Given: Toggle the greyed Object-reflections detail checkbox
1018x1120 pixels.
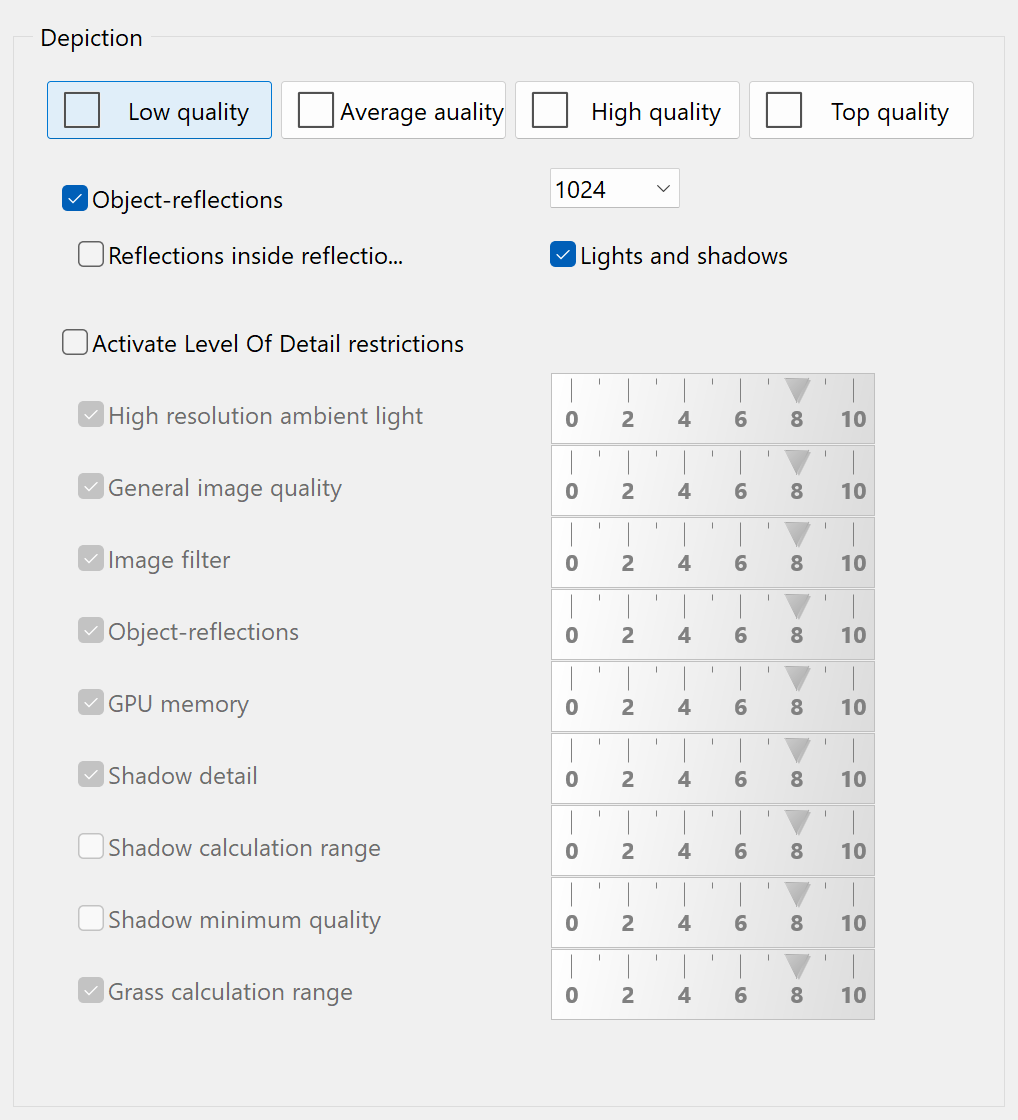Looking at the screenshot, I should pyautogui.click(x=91, y=630).
